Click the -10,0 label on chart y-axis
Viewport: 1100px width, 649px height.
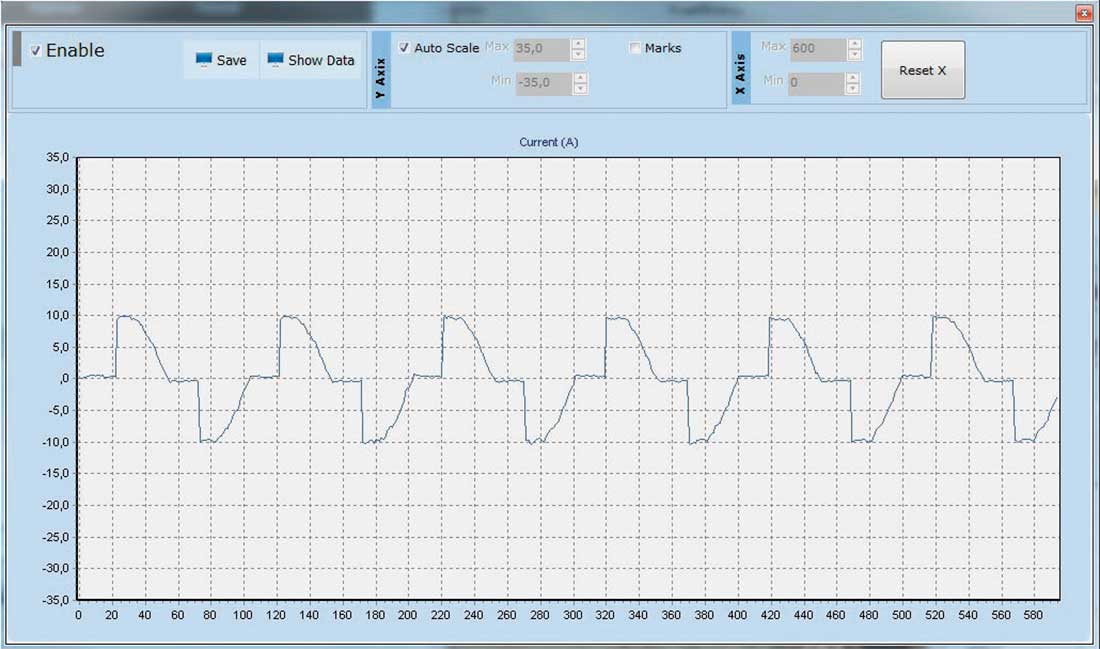[56, 442]
